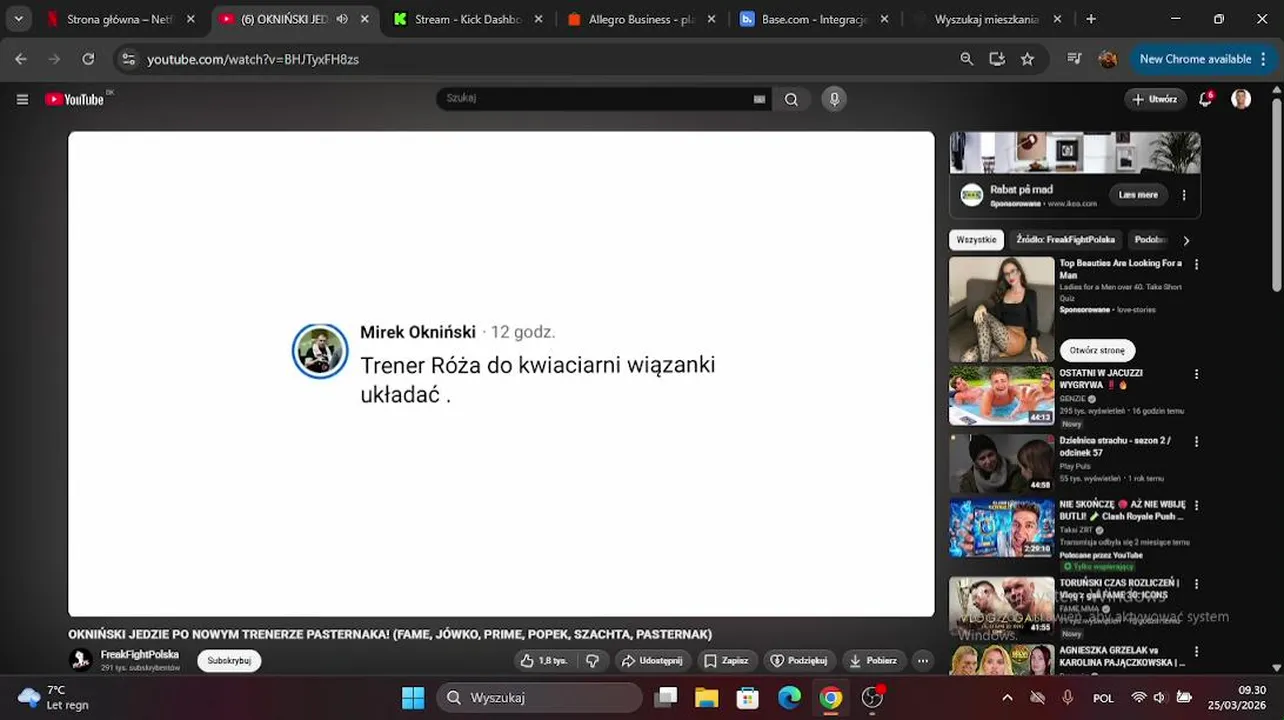Viewport: 1284px width, 720px height.
Task: Open NIE SKOŃCZĘ Clash Royale thumbnail
Action: pyautogui.click(x=1002, y=527)
